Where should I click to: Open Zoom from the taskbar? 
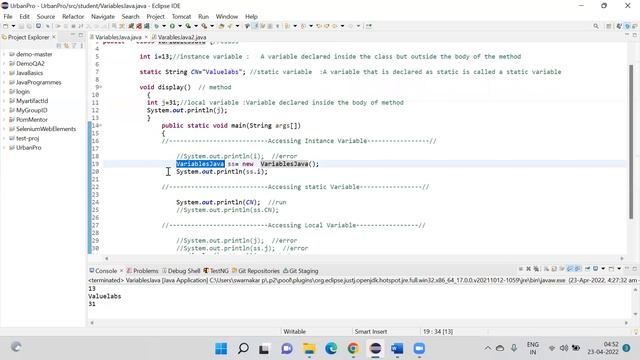(x=419, y=349)
